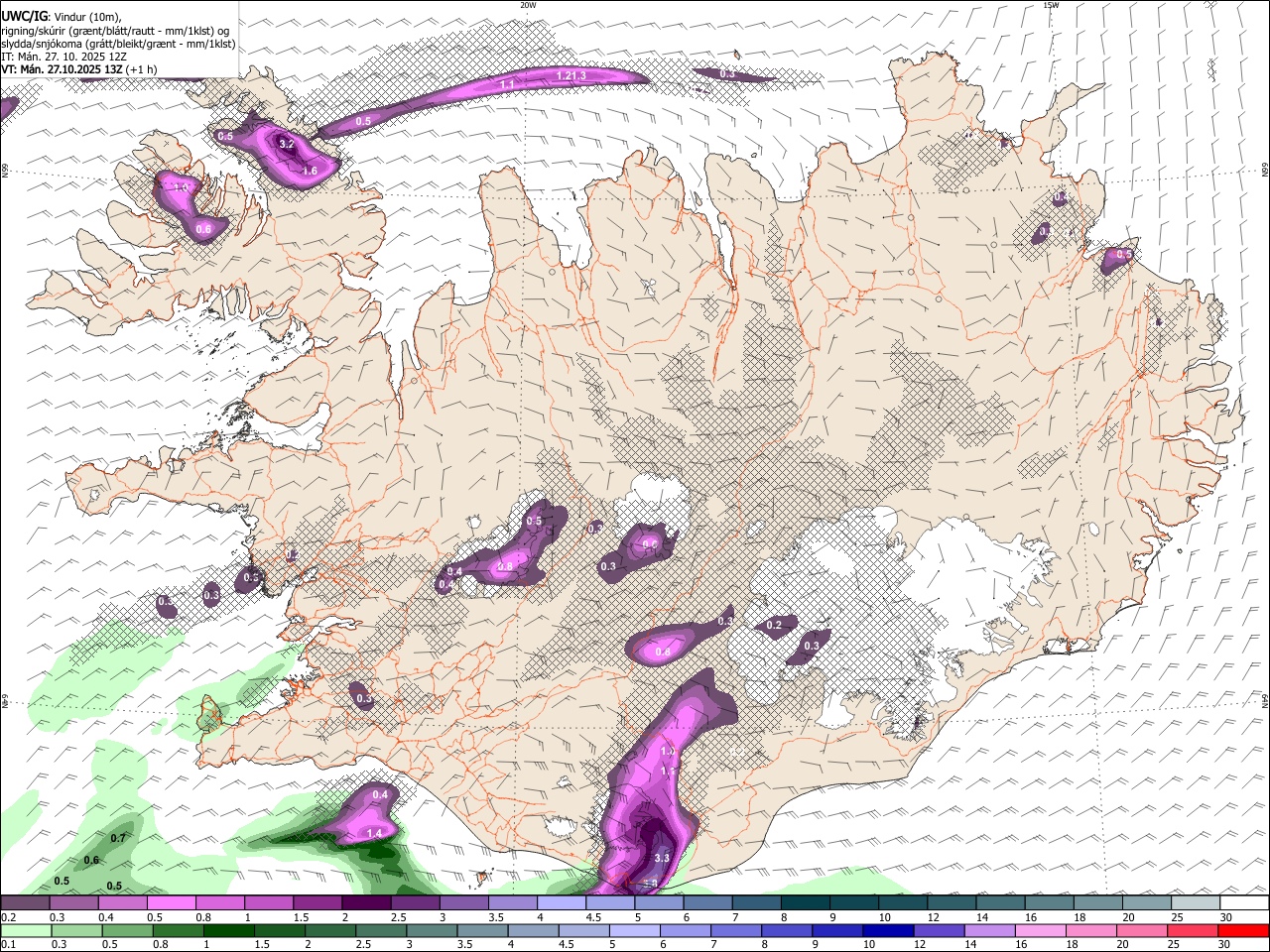Click the 0.2 value on the map near glacier
1270x952 pixels.
click(x=775, y=625)
